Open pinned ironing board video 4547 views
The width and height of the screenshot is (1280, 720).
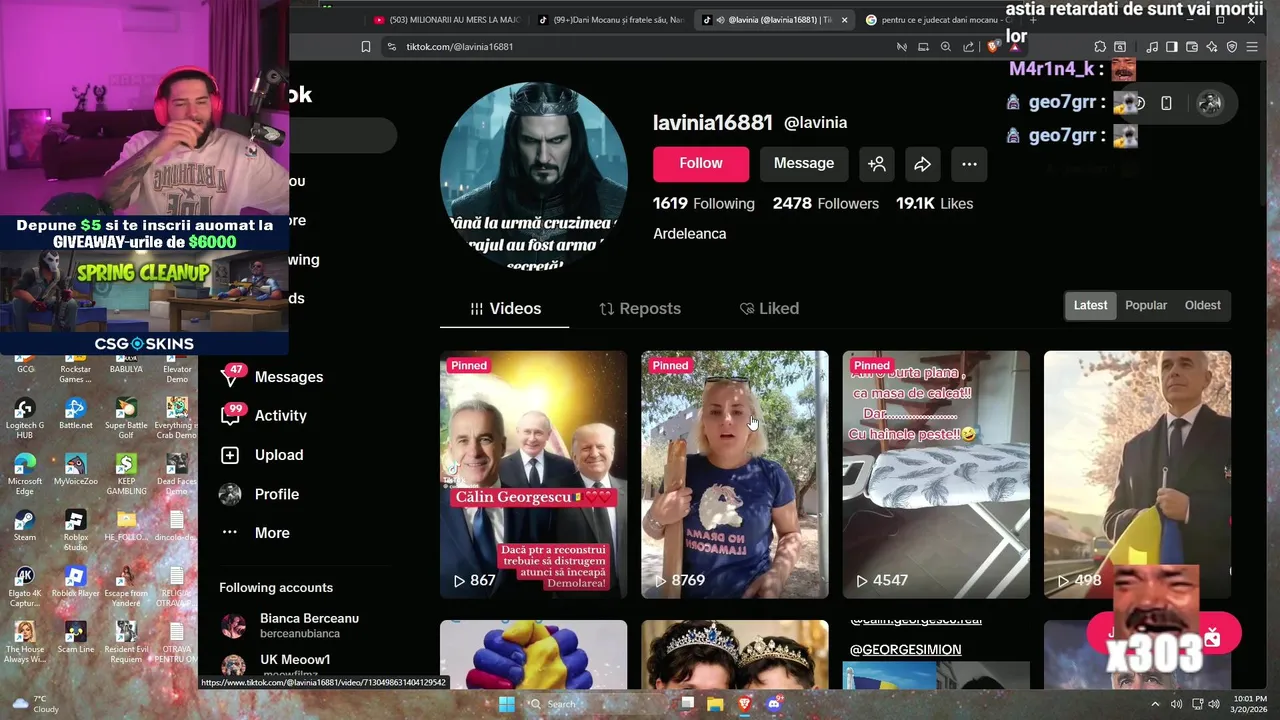[936, 474]
